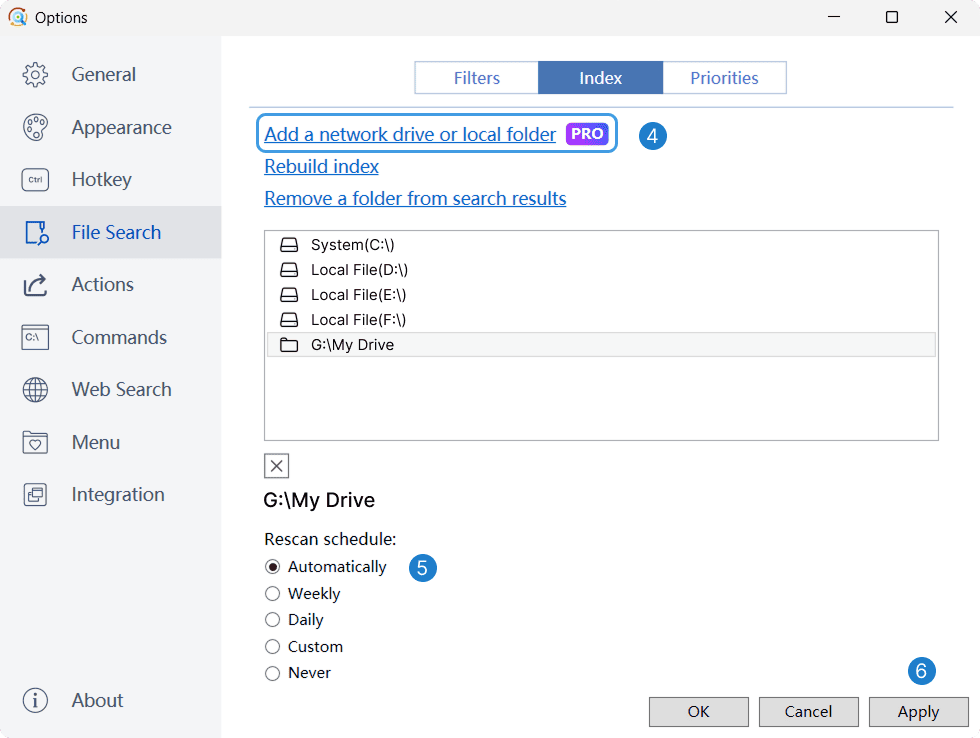Select Never rescan schedule
This screenshot has height=738, width=980.
(x=298, y=673)
